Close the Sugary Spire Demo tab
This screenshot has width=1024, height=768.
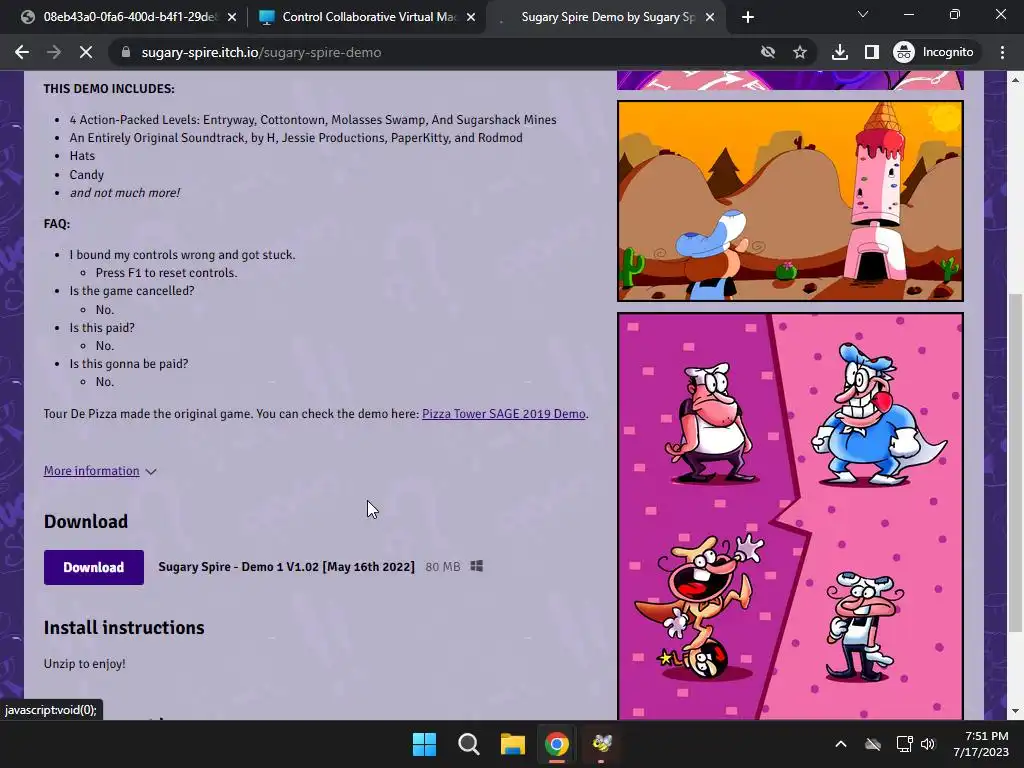pyautogui.click(x=711, y=17)
